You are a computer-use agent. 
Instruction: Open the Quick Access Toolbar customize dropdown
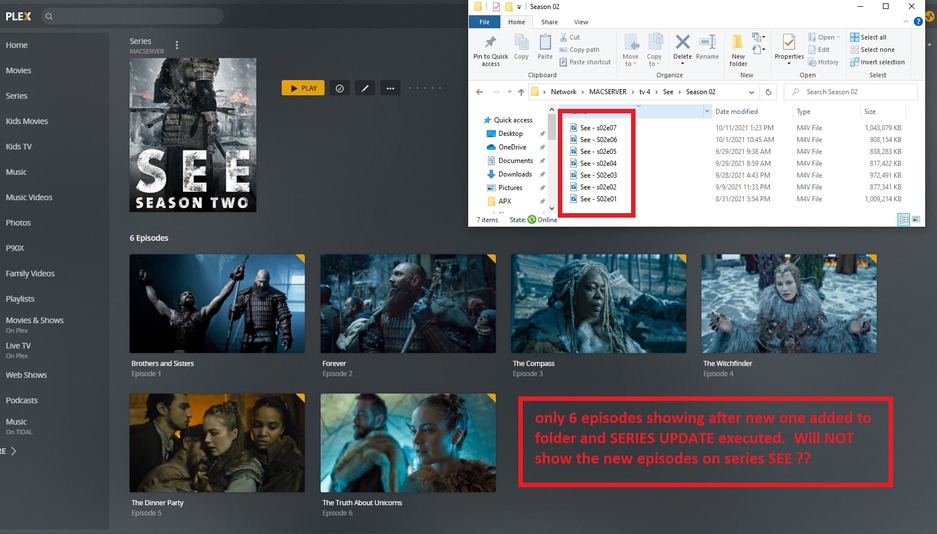tap(519, 7)
